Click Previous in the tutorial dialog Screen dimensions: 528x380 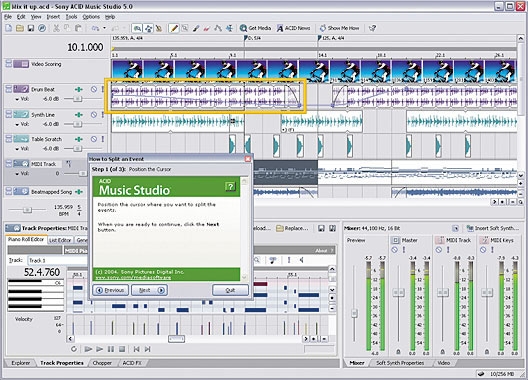[x=110, y=290]
